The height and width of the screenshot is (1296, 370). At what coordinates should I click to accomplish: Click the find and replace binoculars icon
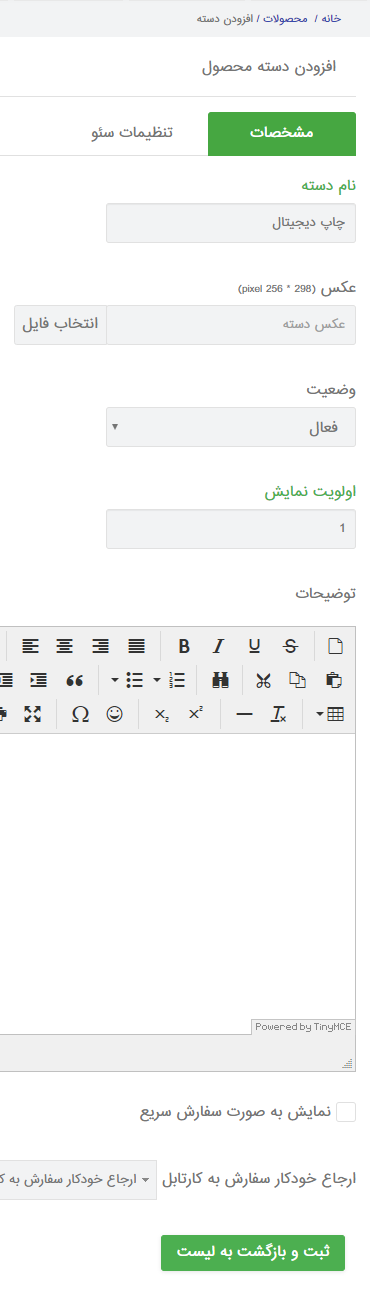(221, 680)
